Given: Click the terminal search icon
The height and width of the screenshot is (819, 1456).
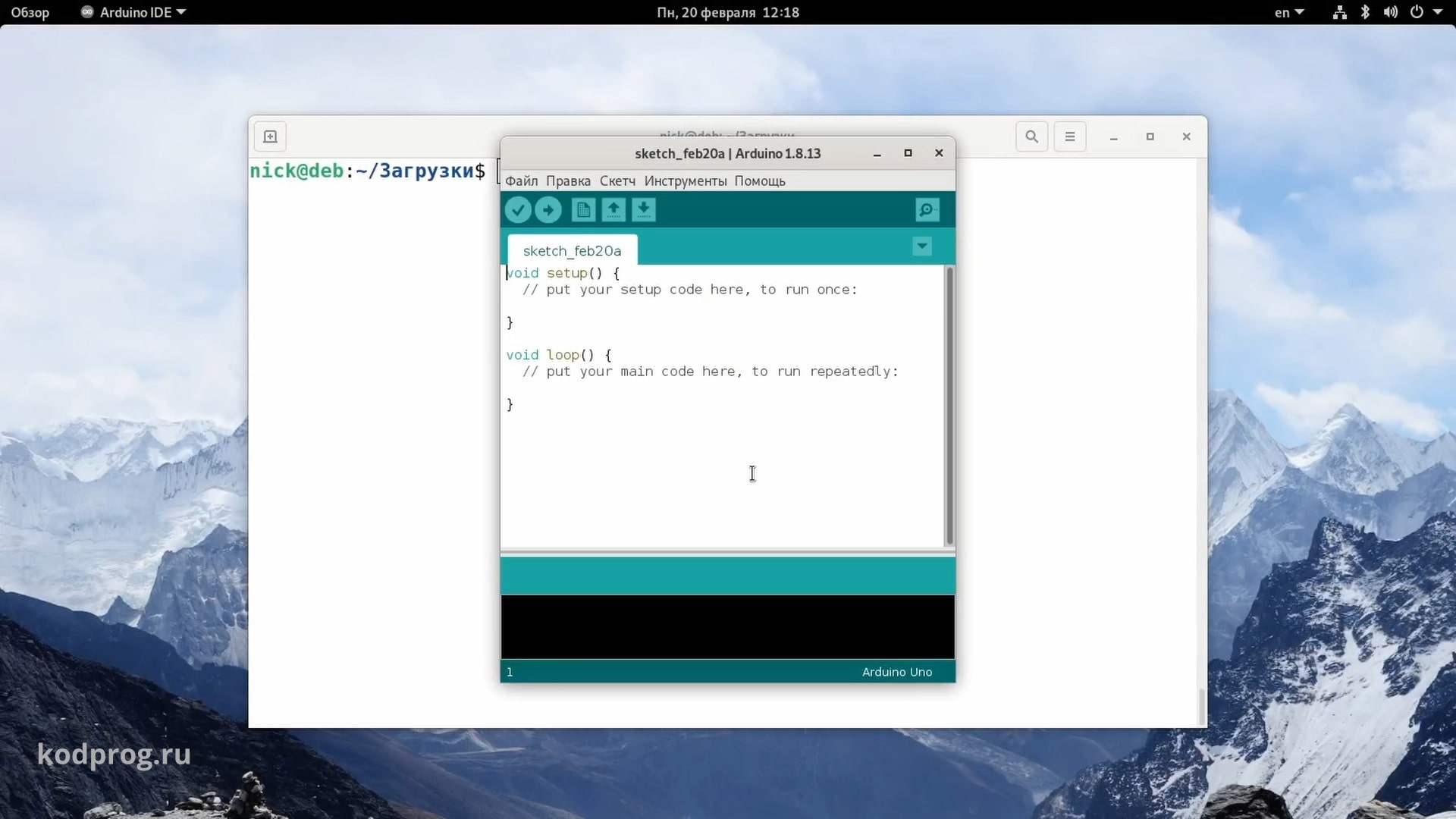Looking at the screenshot, I should [1032, 136].
